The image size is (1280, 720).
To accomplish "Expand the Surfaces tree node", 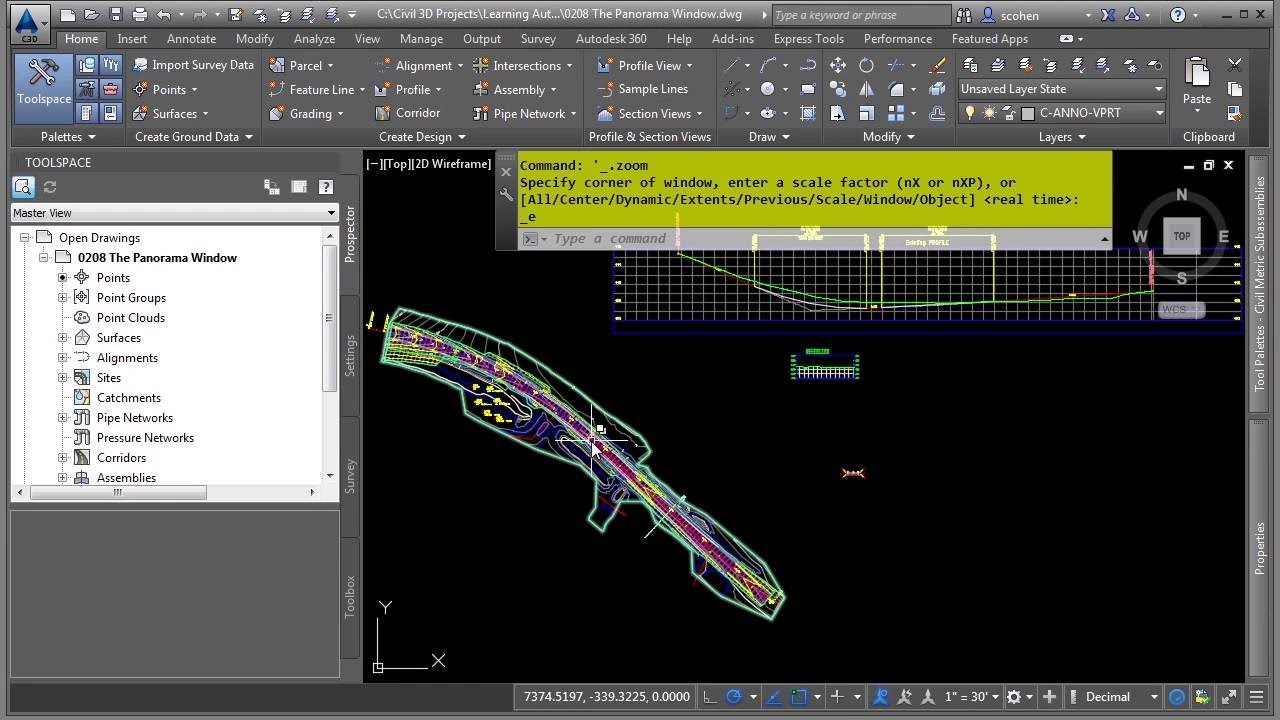I will [62, 337].
